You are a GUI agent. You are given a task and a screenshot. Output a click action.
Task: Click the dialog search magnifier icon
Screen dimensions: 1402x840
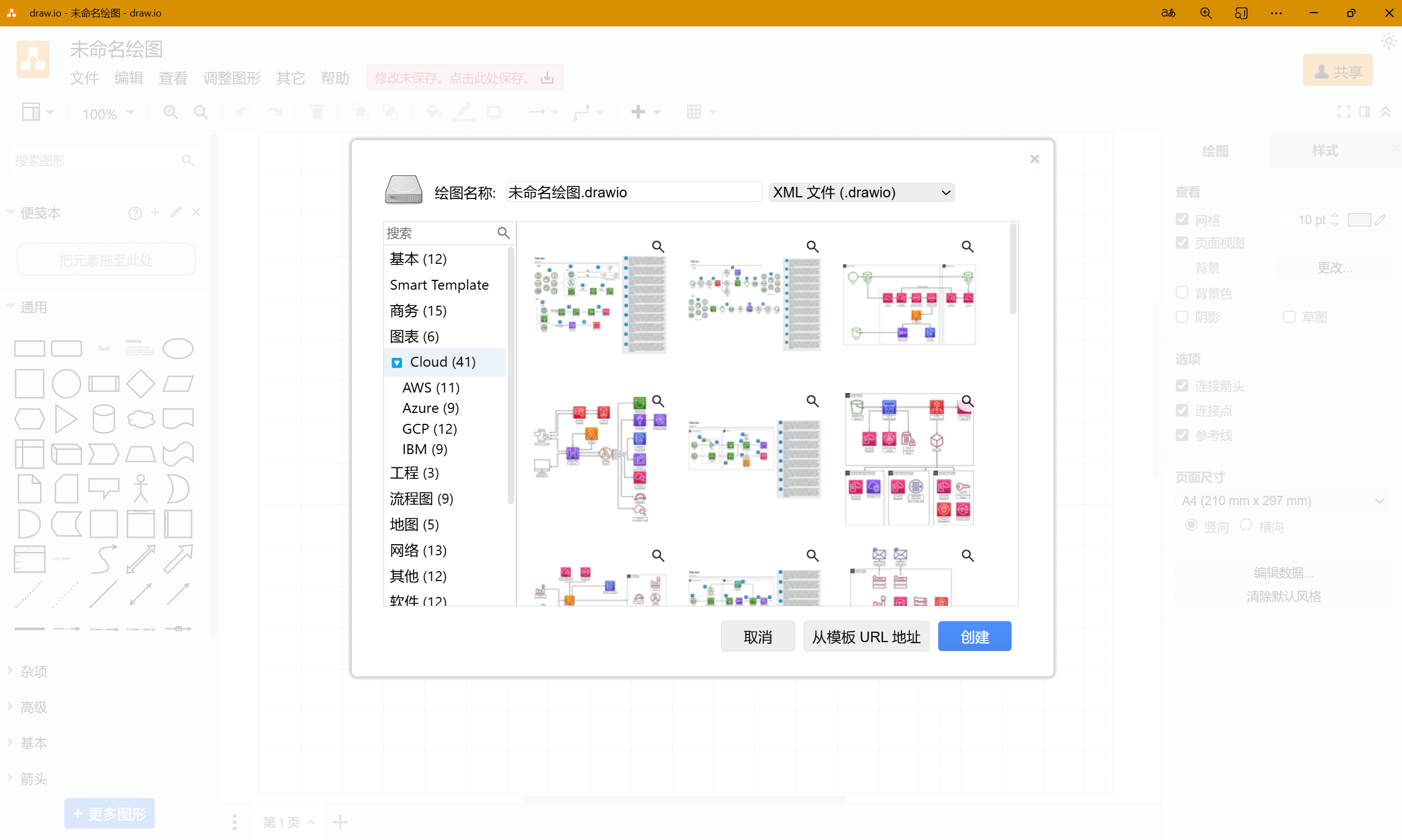[x=503, y=233]
